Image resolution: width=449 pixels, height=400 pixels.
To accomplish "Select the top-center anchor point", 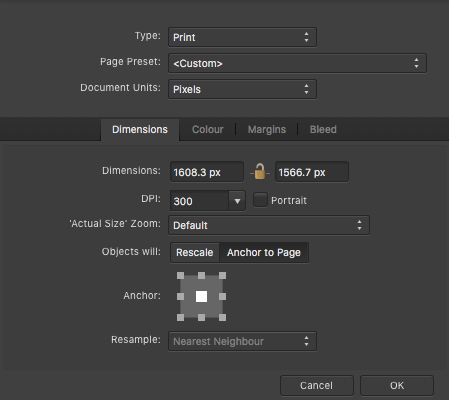I will click(201, 275).
